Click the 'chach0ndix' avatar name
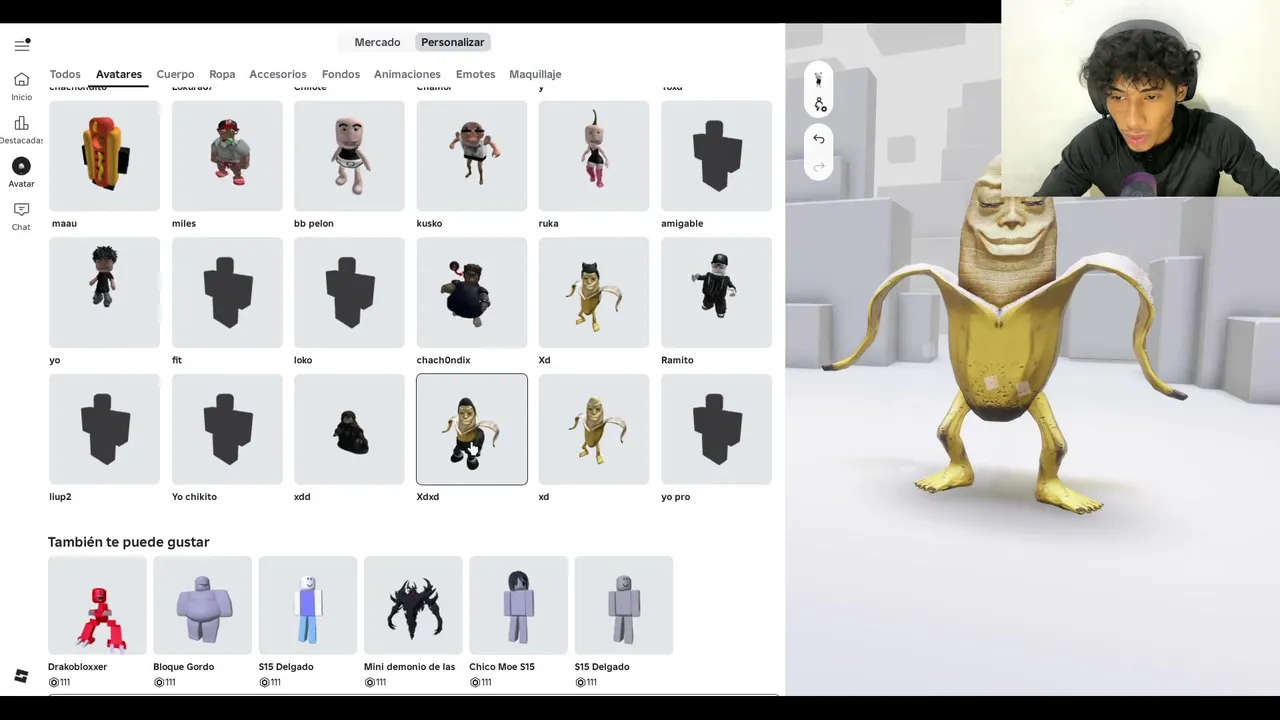 [x=443, y=360]
